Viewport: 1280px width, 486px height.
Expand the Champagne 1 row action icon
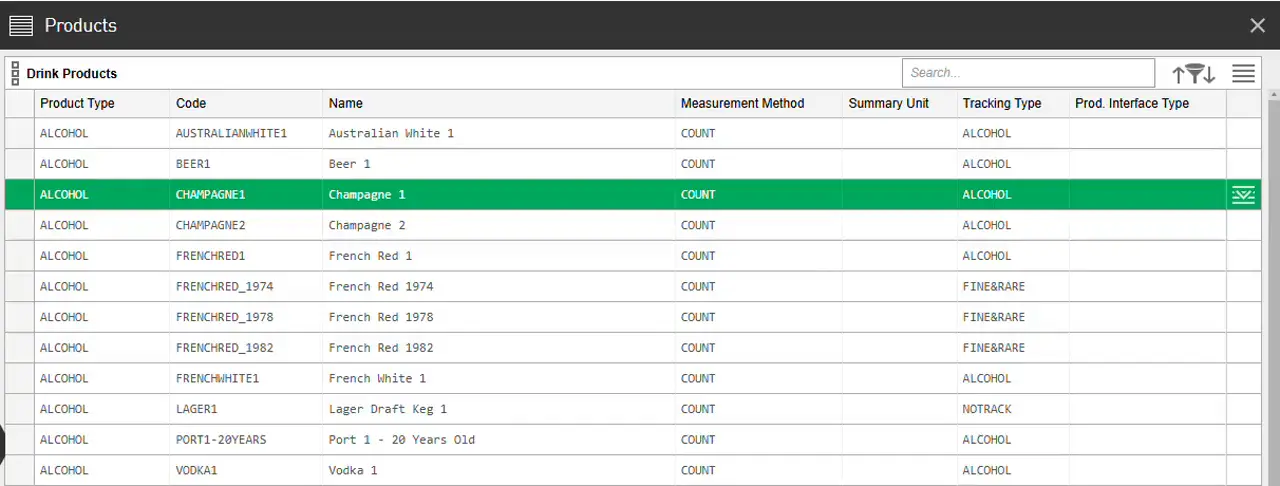tap(1243, 195)
